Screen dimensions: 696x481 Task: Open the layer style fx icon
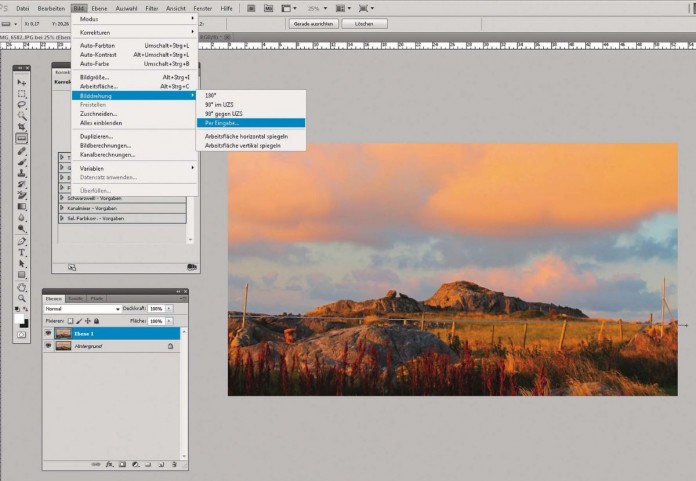point(109,465)
